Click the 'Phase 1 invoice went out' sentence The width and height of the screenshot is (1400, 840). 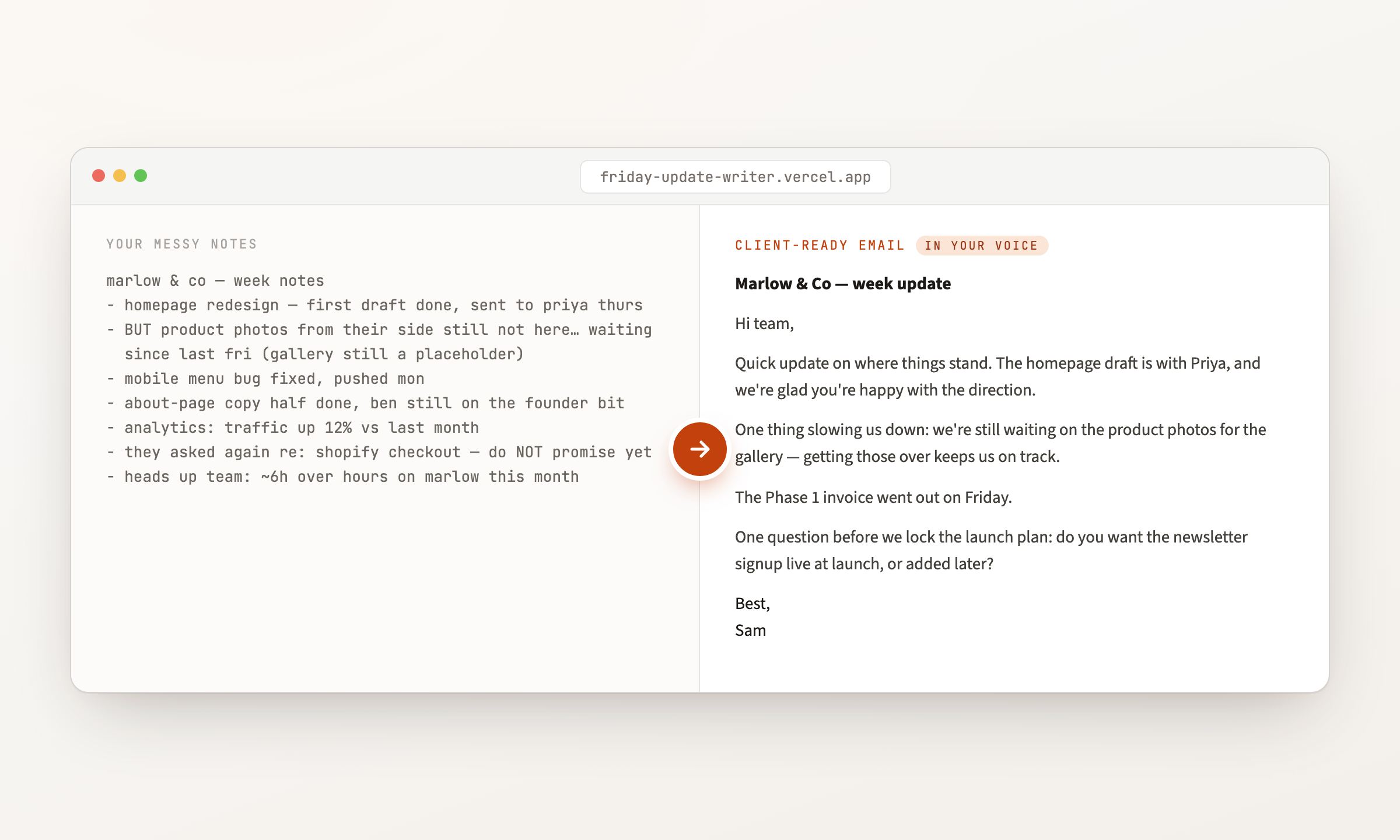pyautogui.click(x=873, y=497)
